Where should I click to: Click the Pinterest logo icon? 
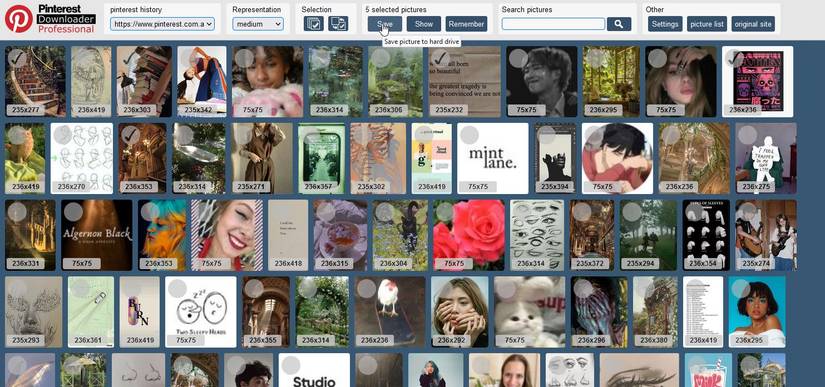coord(18,19)
